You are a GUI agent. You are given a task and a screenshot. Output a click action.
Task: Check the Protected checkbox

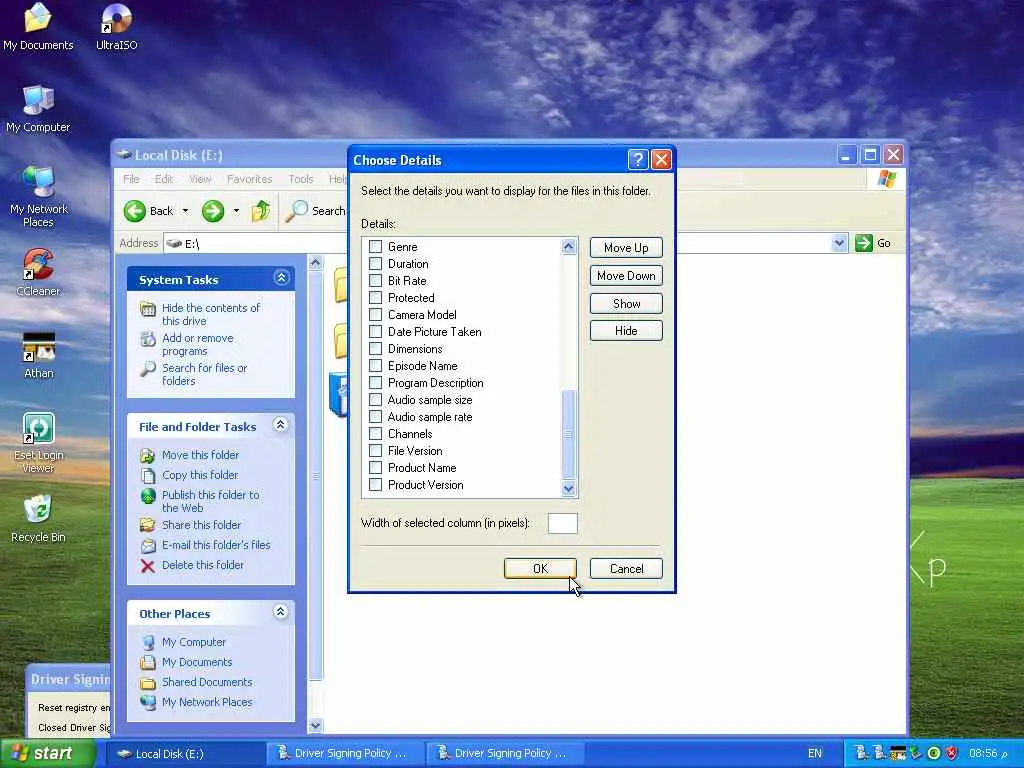[x=376, y=298]
